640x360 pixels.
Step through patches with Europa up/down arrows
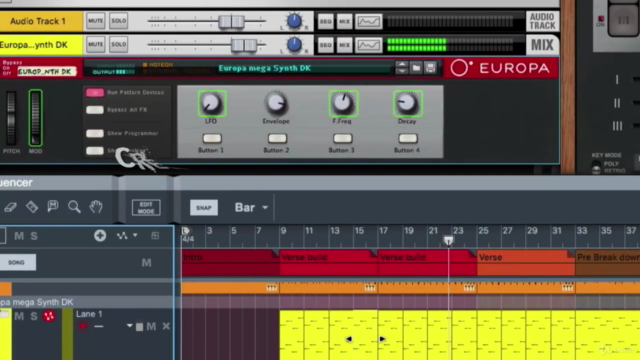[x=402, y=68]
